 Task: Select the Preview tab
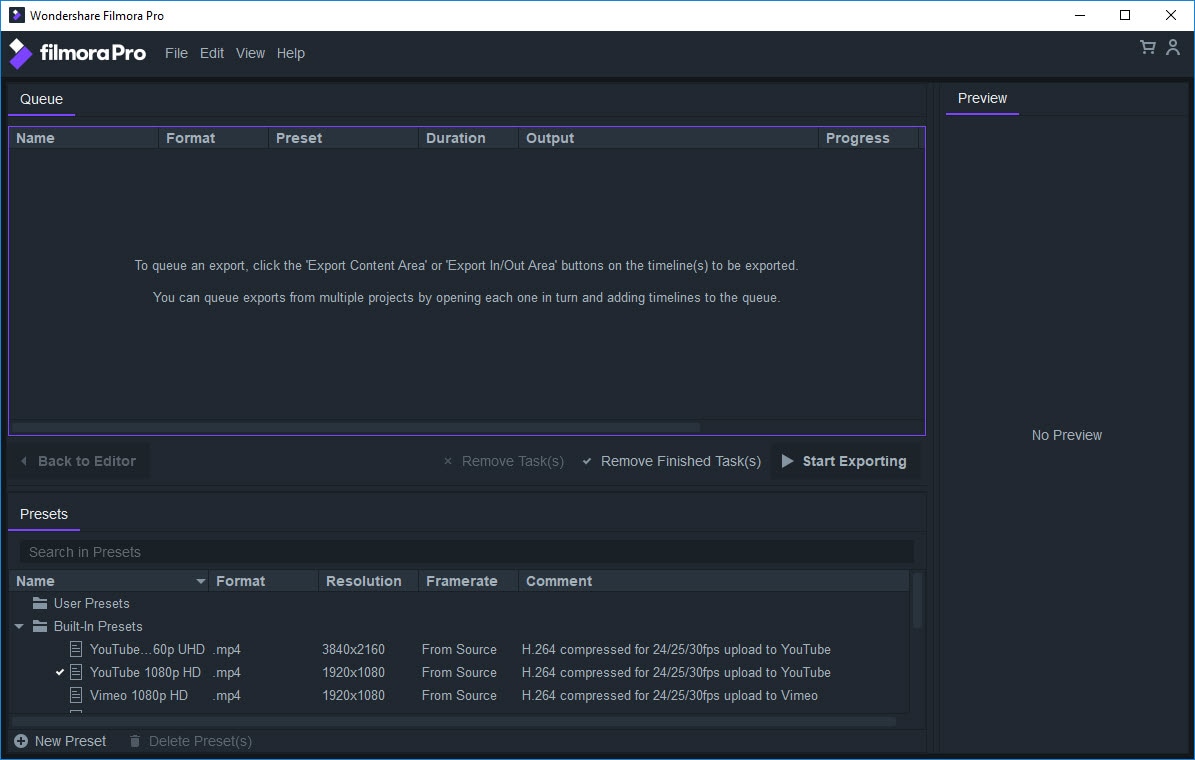(982, 98)
